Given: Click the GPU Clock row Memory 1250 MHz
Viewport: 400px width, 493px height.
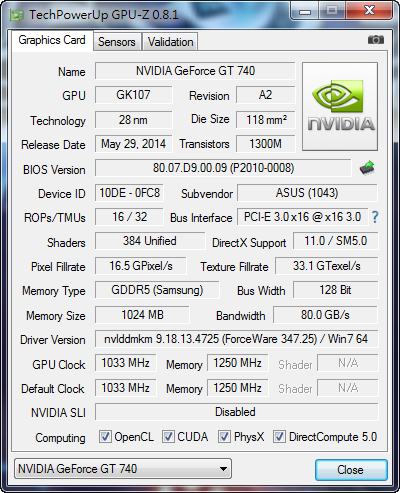Looking at the screenshot, I should 238,363.
